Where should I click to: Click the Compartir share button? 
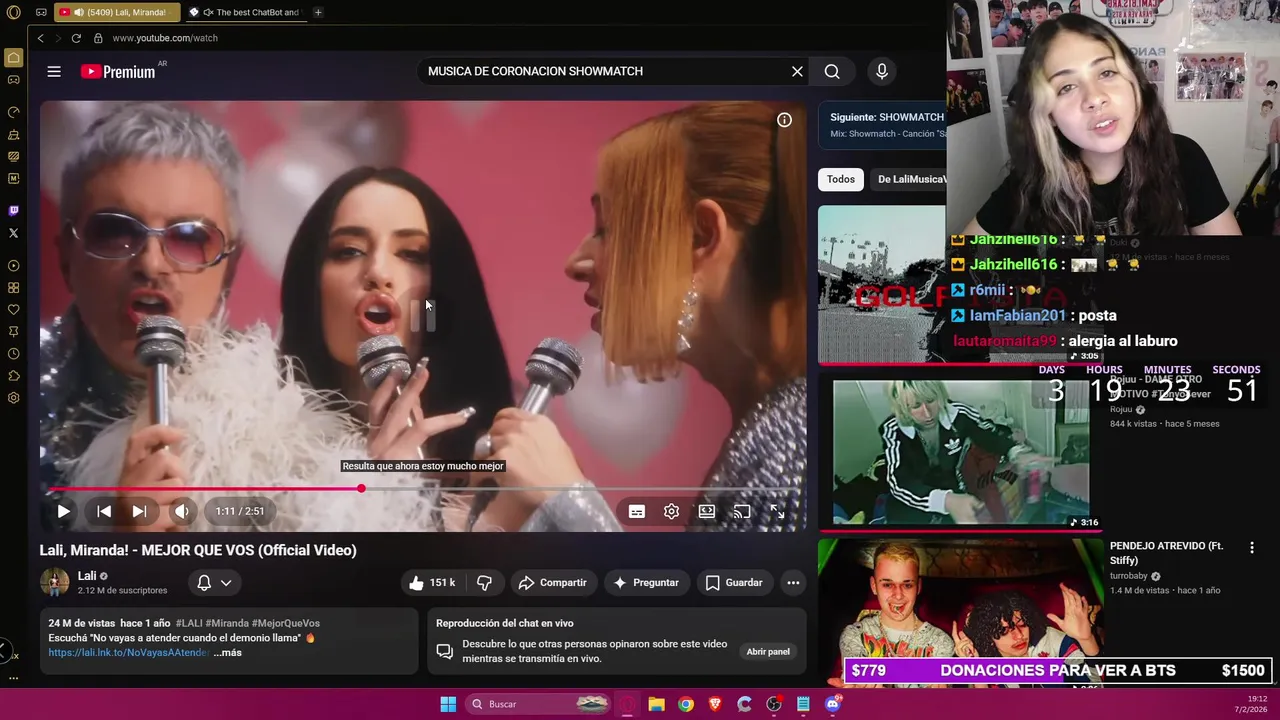click(553, 582)
